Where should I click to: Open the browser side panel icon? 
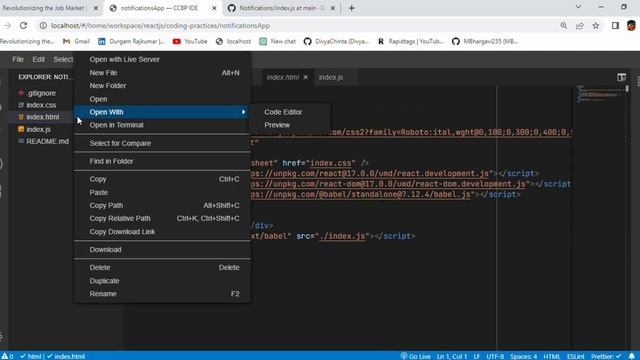pos(615,26)
